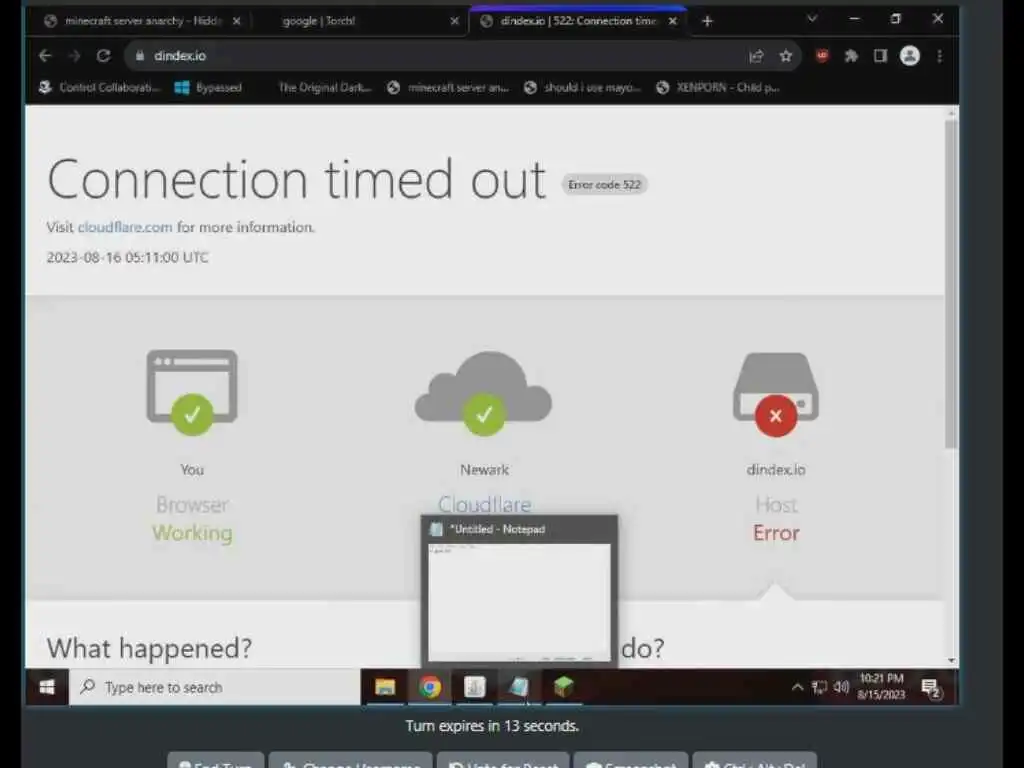Click the Minecraft grass block taskbar icon
This screenshot has height=768, width=1024.
563,687
